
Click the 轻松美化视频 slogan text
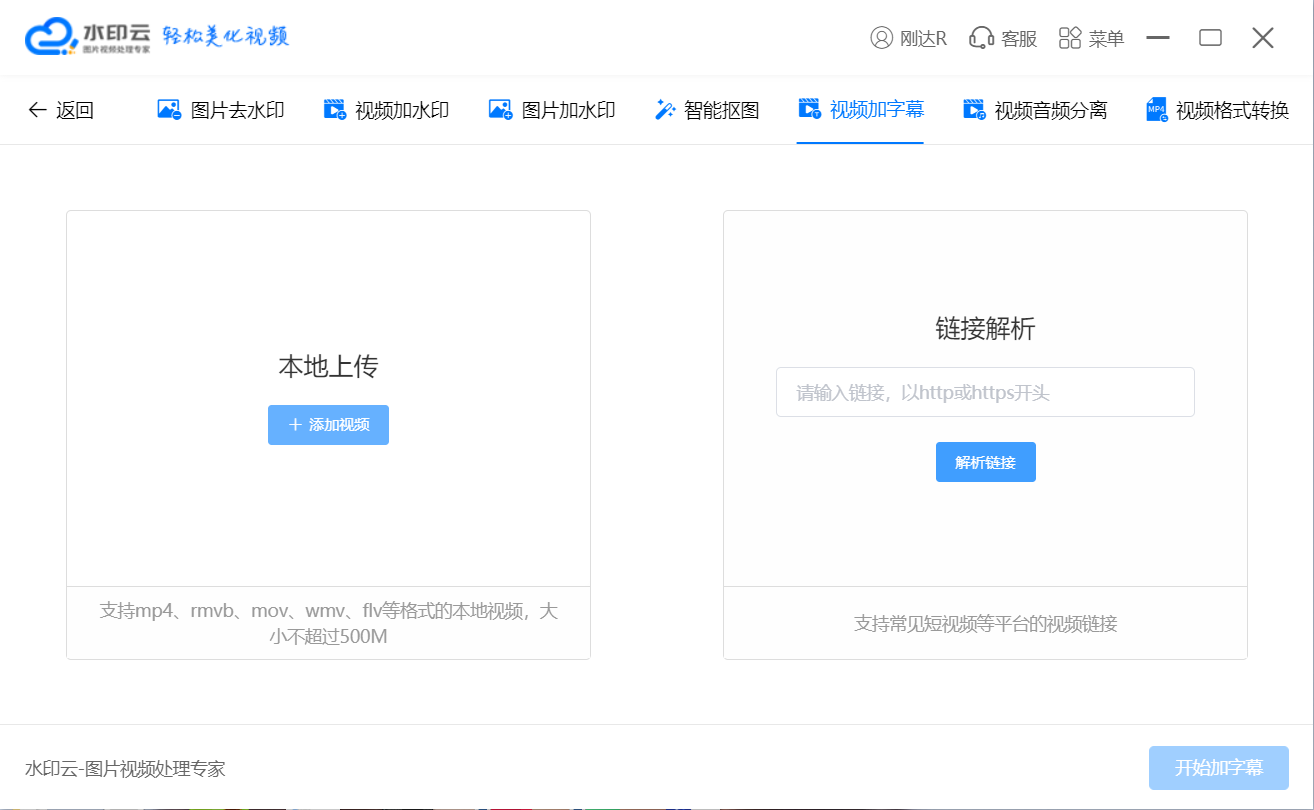pyautogui.click(x=227, y=38)
